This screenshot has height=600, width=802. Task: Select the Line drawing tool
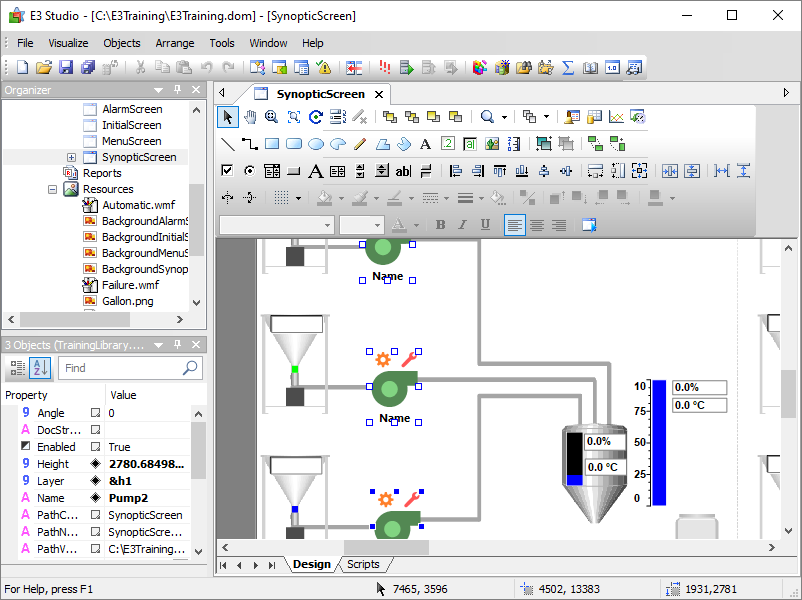coord(227,144)
